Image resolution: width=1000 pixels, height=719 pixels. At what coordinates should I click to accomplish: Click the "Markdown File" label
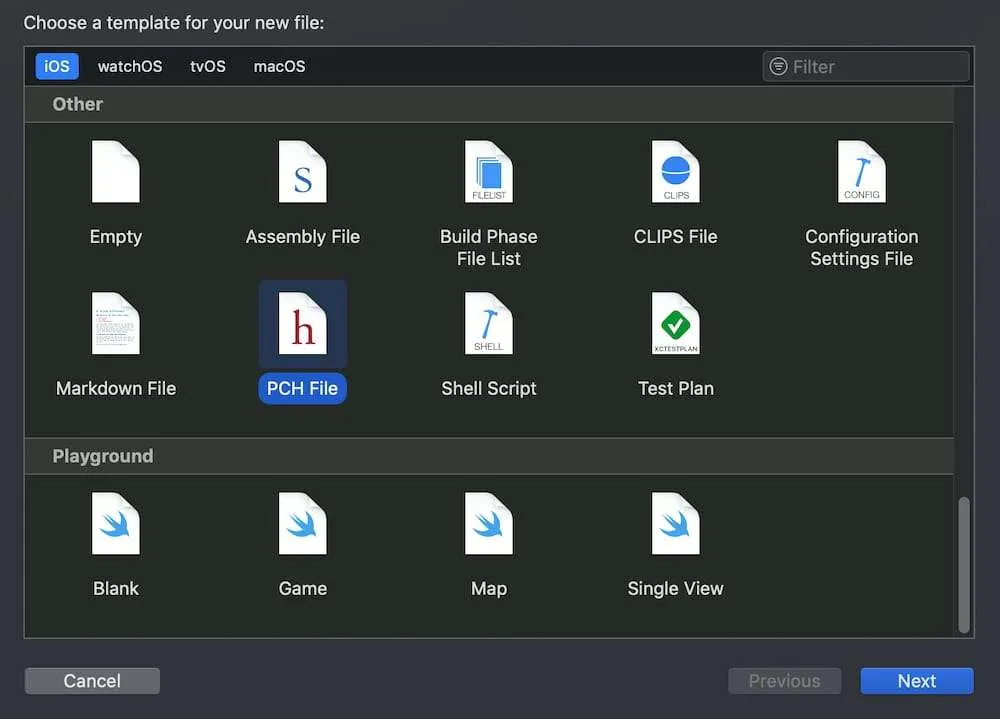115,389
